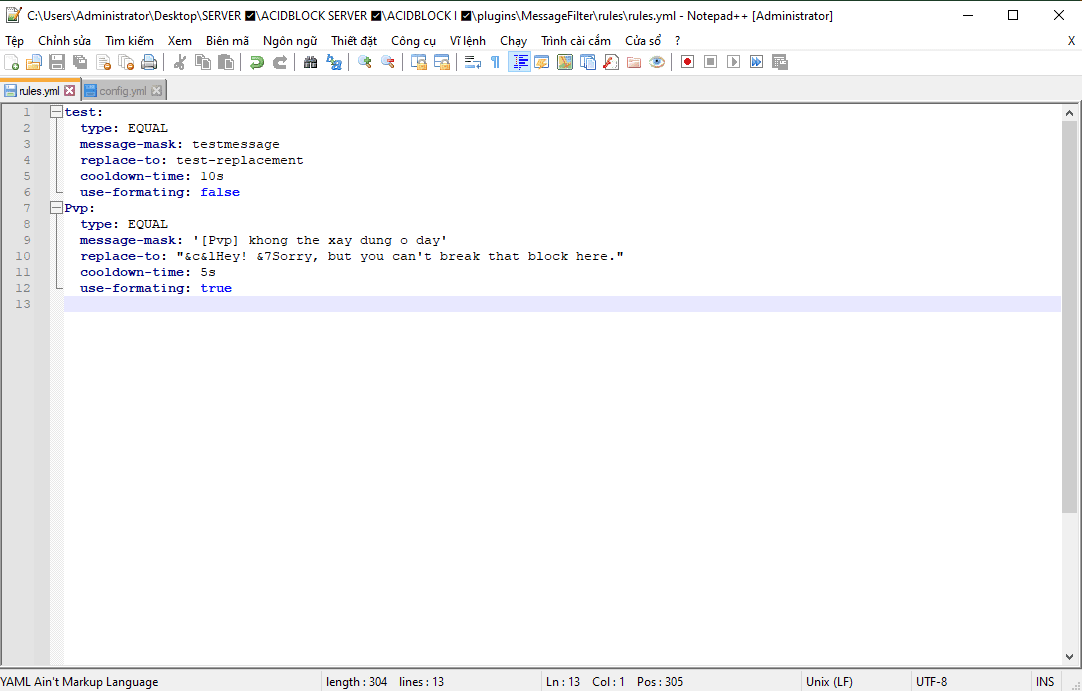This screenshot has width=1082, height=691.
Task: Start macro recording with red record icon
Action: (x=687, y=62)
